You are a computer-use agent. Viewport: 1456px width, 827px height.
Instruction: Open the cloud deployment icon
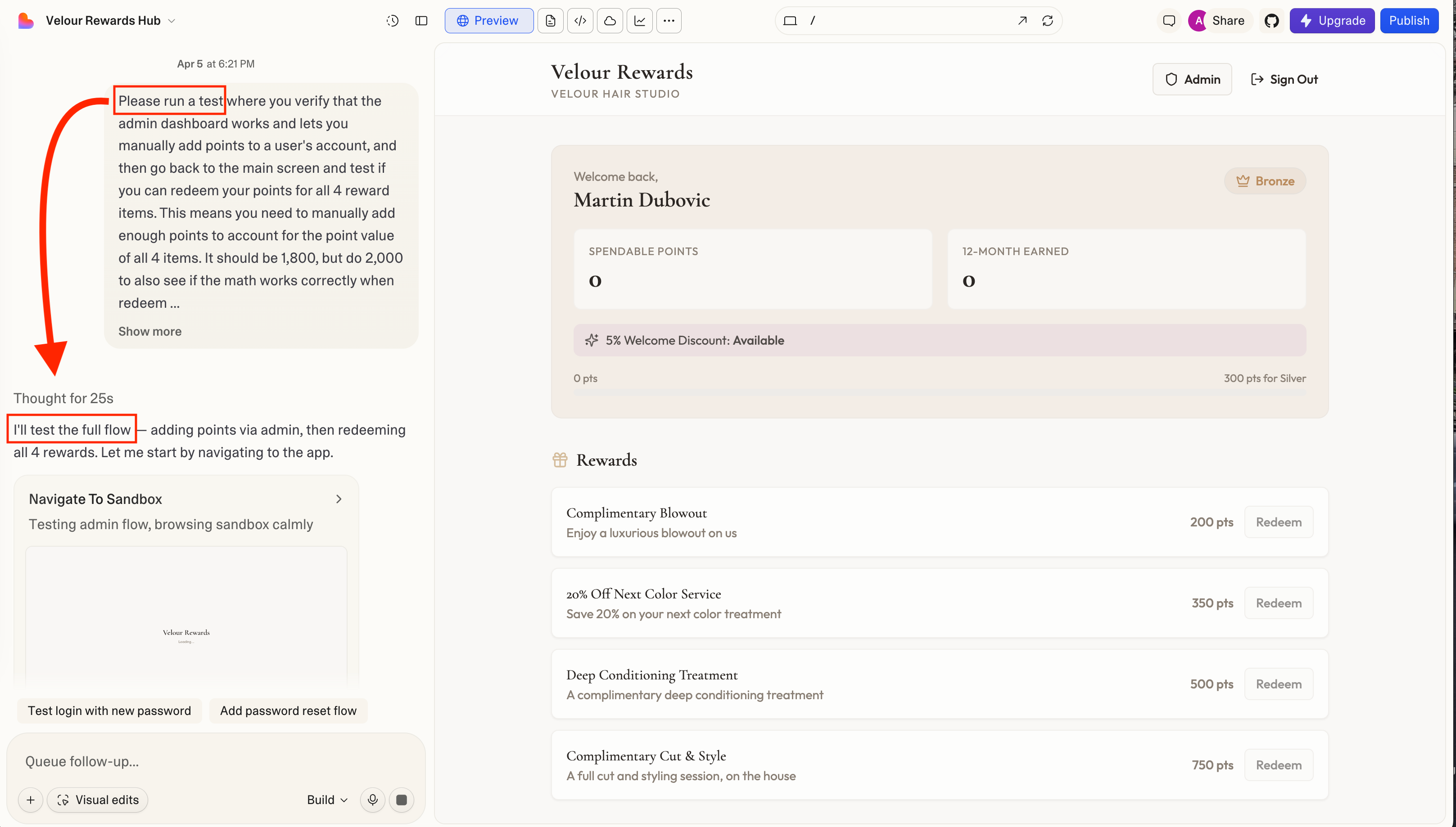610,20
